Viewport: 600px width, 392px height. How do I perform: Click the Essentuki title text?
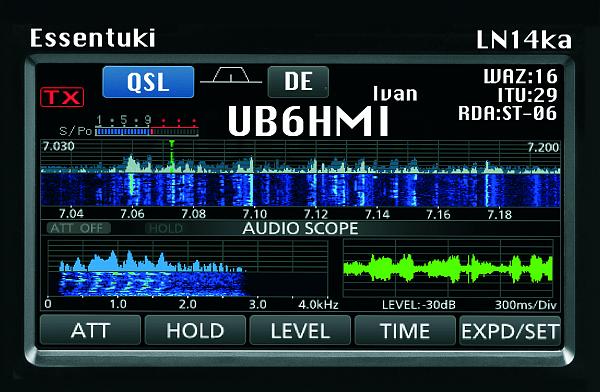pos(93,38)
